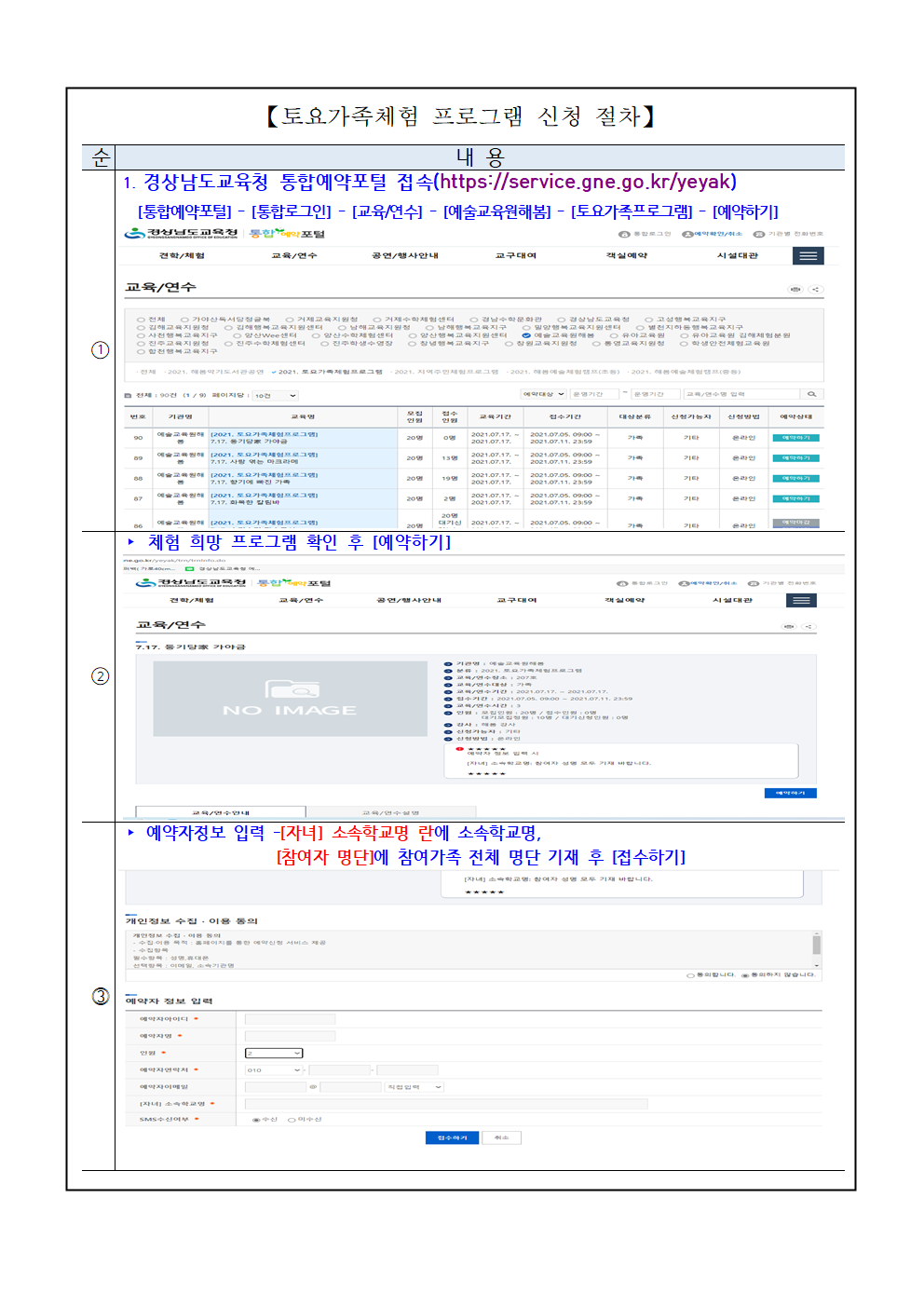The width and height of the screenshot is (924, 1307).
Task: Select 통영교육지원청 radio option
Action: (x=596, y=343)
